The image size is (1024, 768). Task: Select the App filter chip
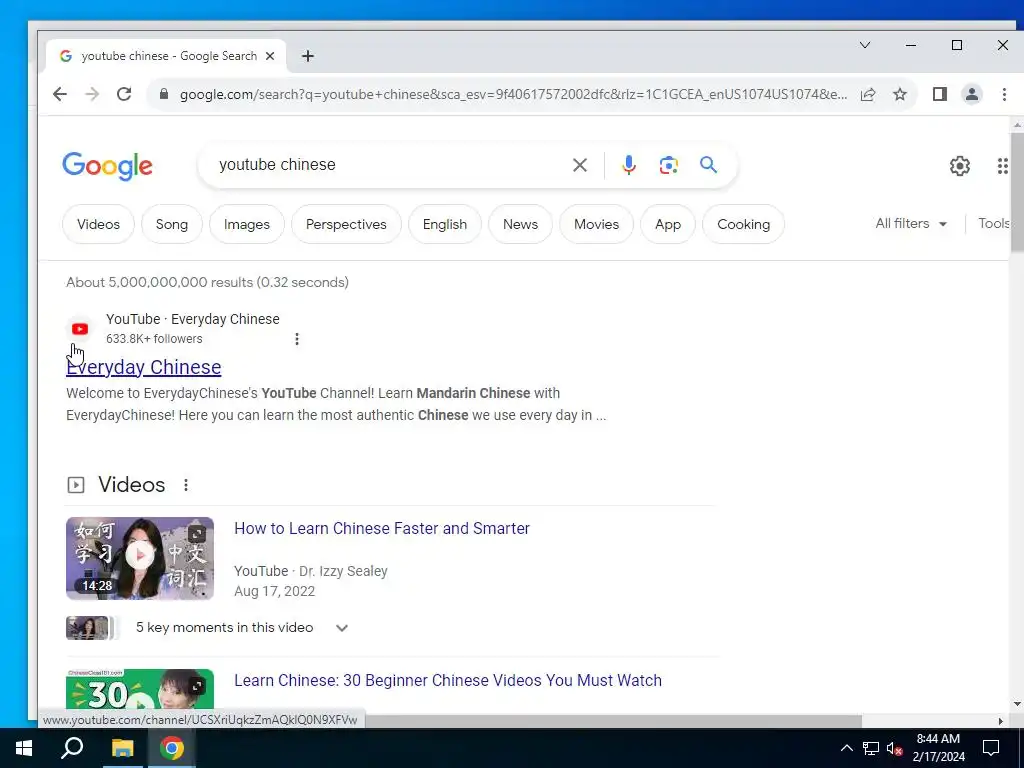(x=668, y=224)
